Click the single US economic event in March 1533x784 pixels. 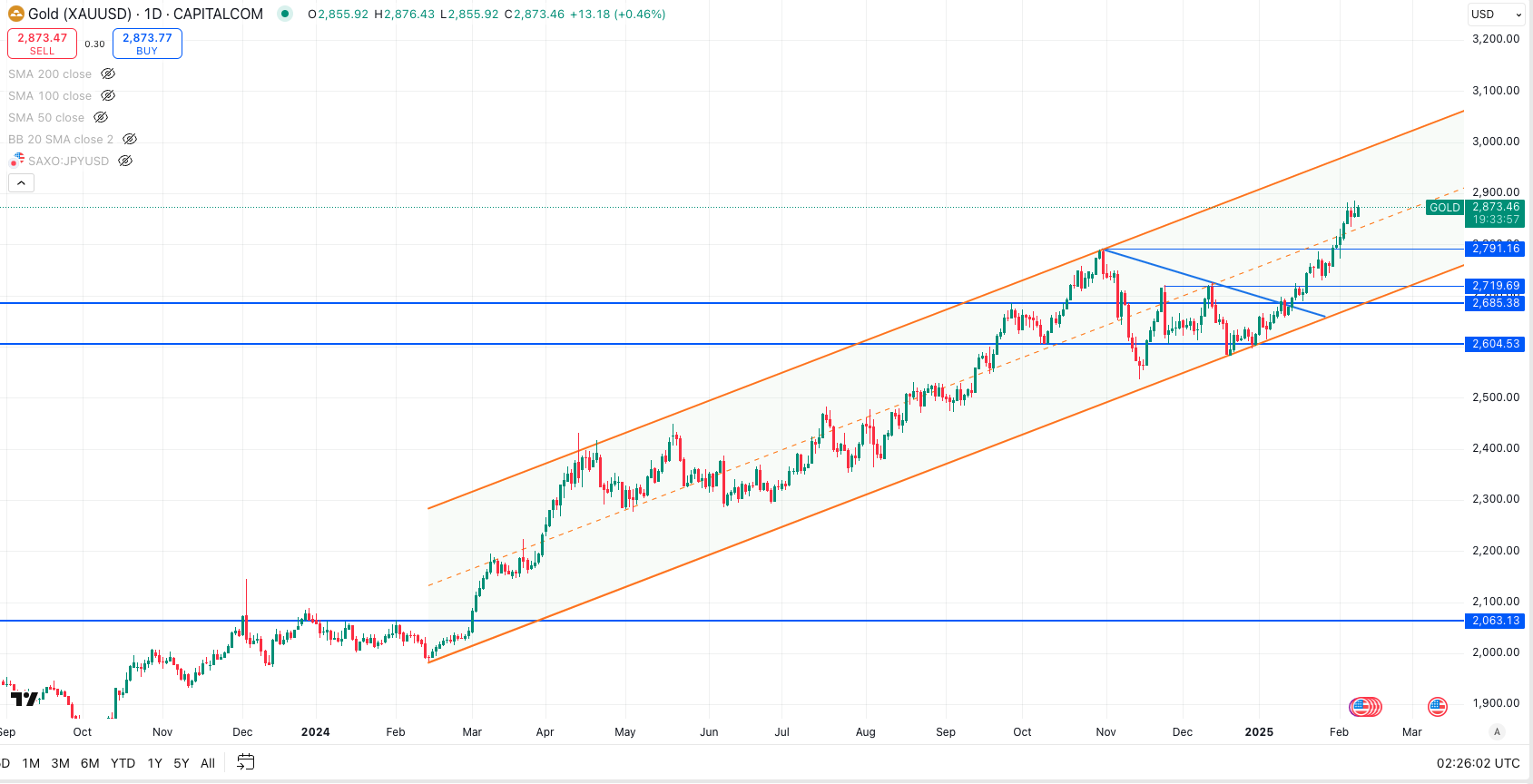(1437, 706)
